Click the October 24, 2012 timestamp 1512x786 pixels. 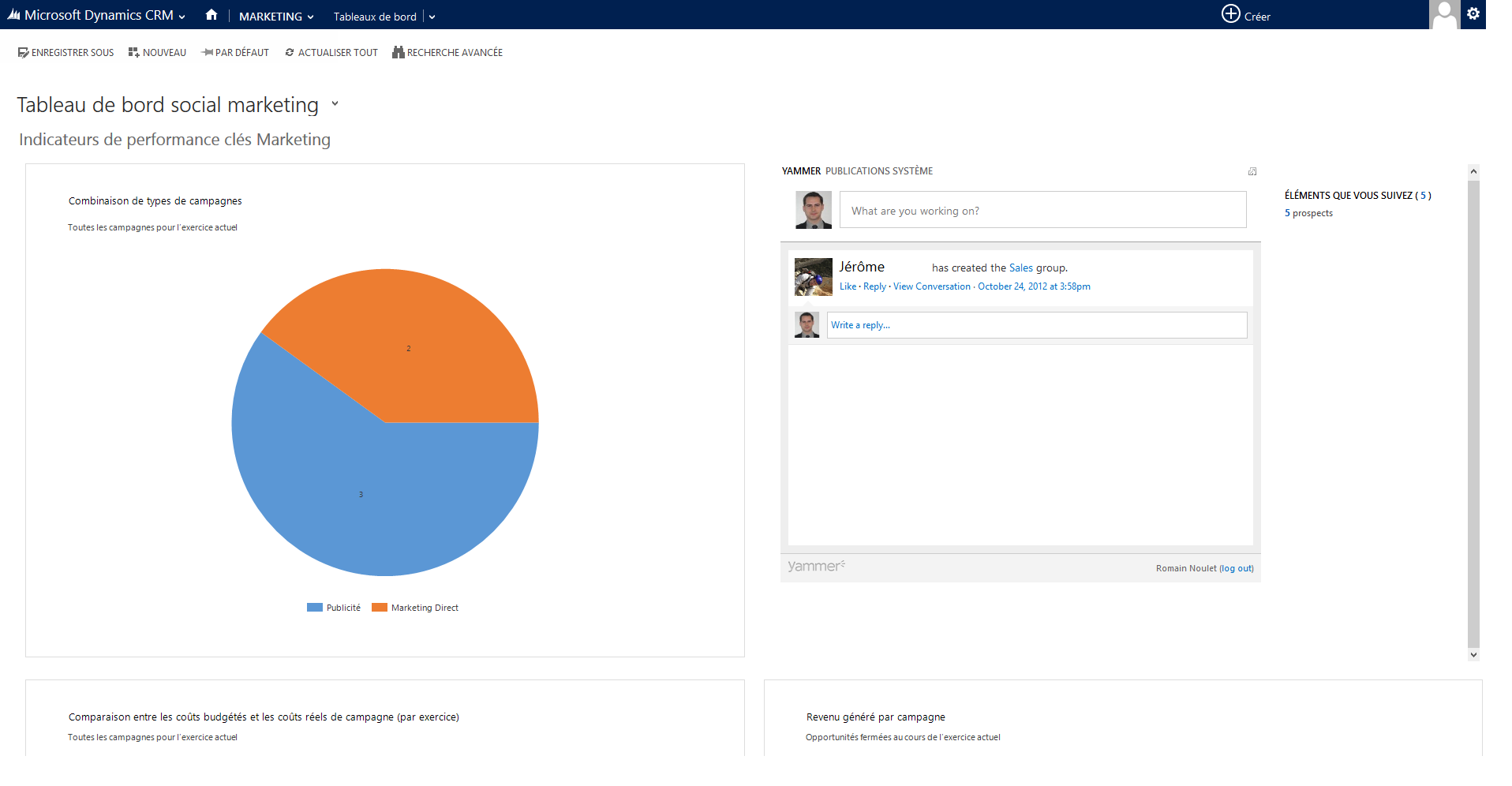click(1034, 286)
